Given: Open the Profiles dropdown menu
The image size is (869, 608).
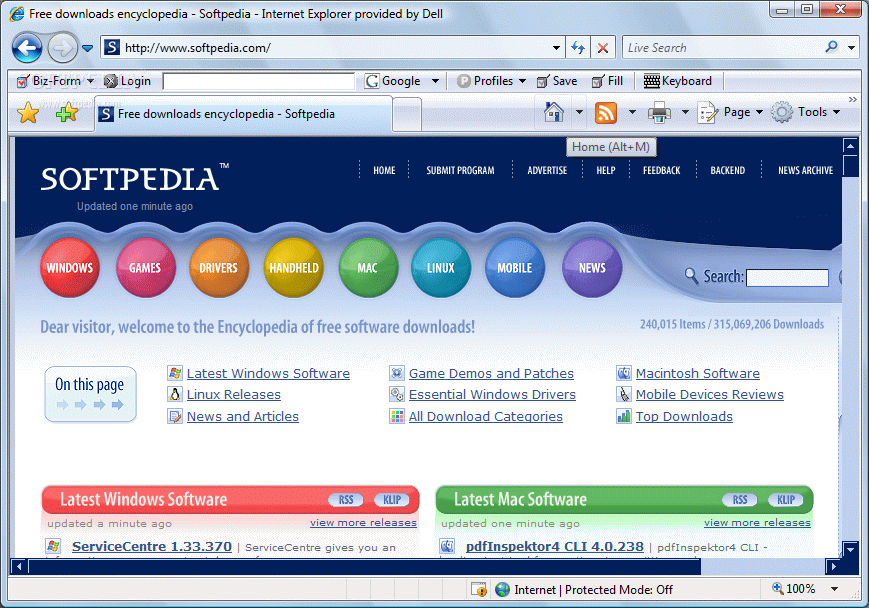Looking at the screenshot, I should click(491, 81).
